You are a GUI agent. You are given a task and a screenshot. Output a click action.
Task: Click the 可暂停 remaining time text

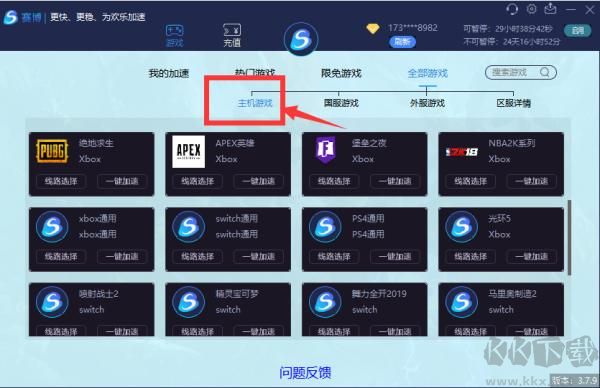(x=508, y=29)
